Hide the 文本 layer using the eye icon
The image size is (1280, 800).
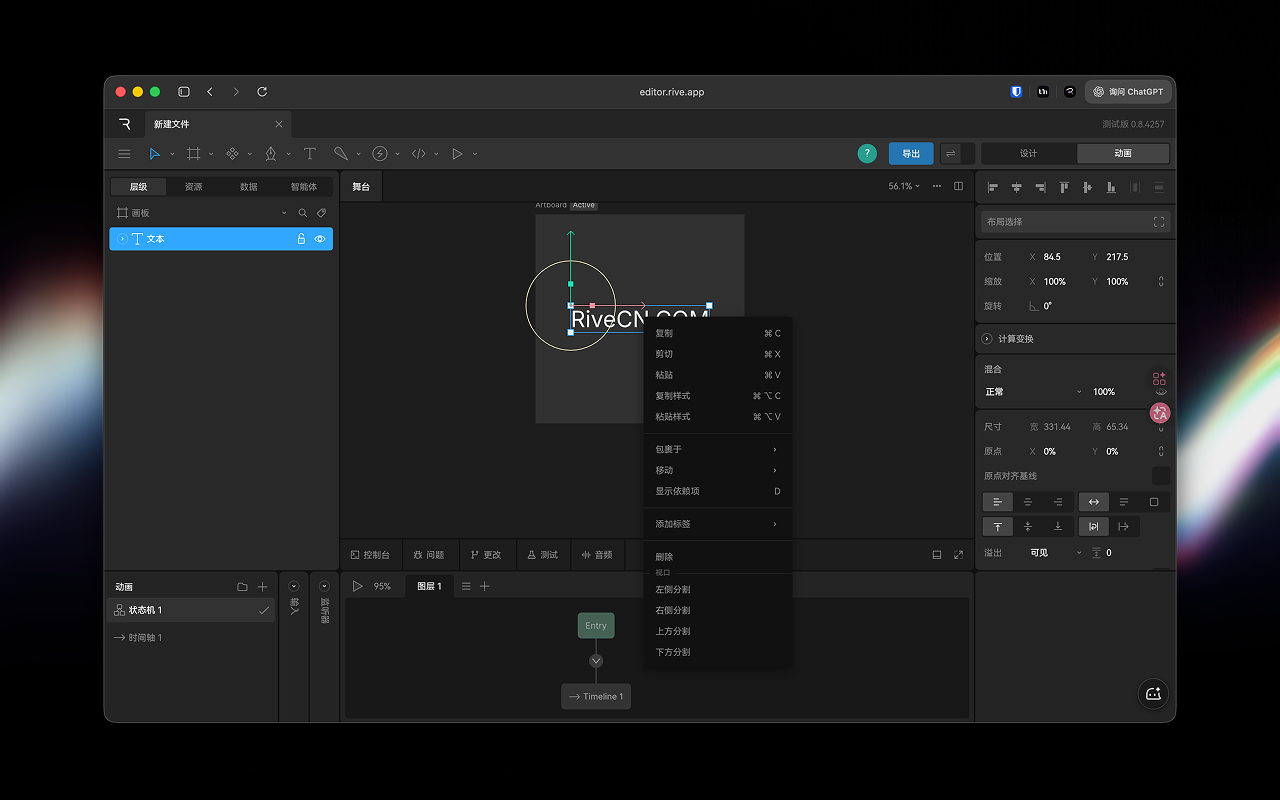320,239
